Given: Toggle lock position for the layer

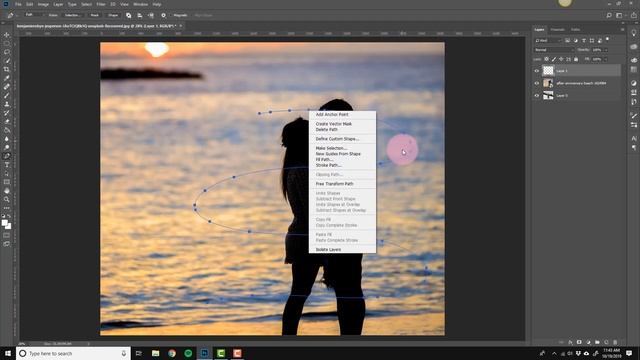Looking at the screenshot, I should (x=561, y=59).
